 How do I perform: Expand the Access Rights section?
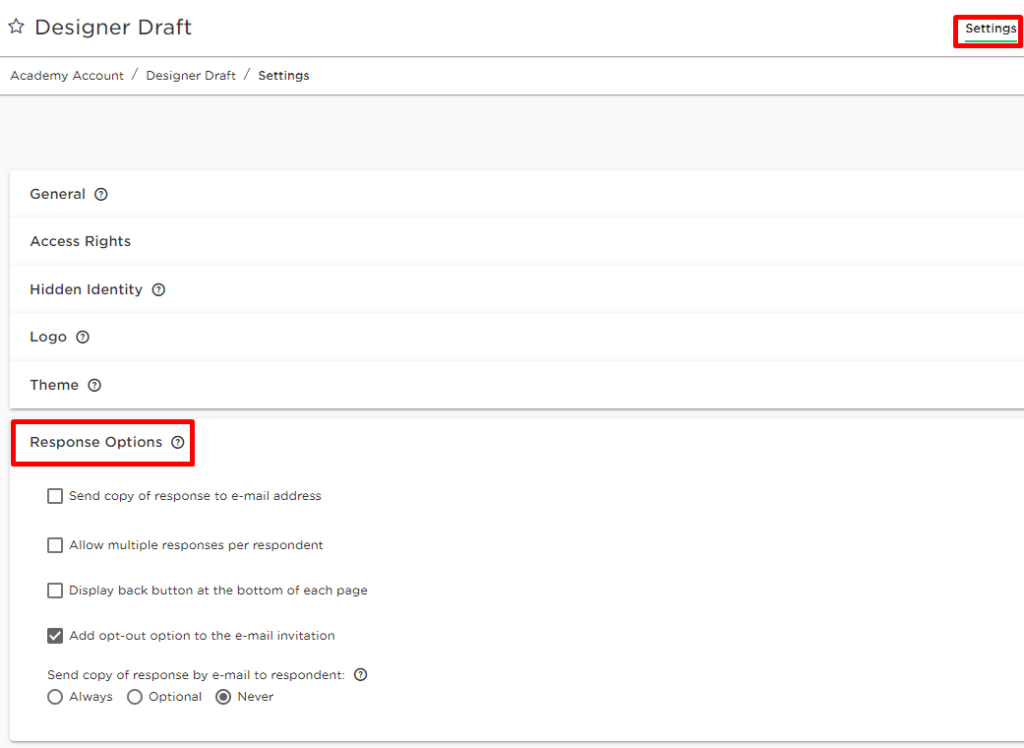[x=80, y=242]
